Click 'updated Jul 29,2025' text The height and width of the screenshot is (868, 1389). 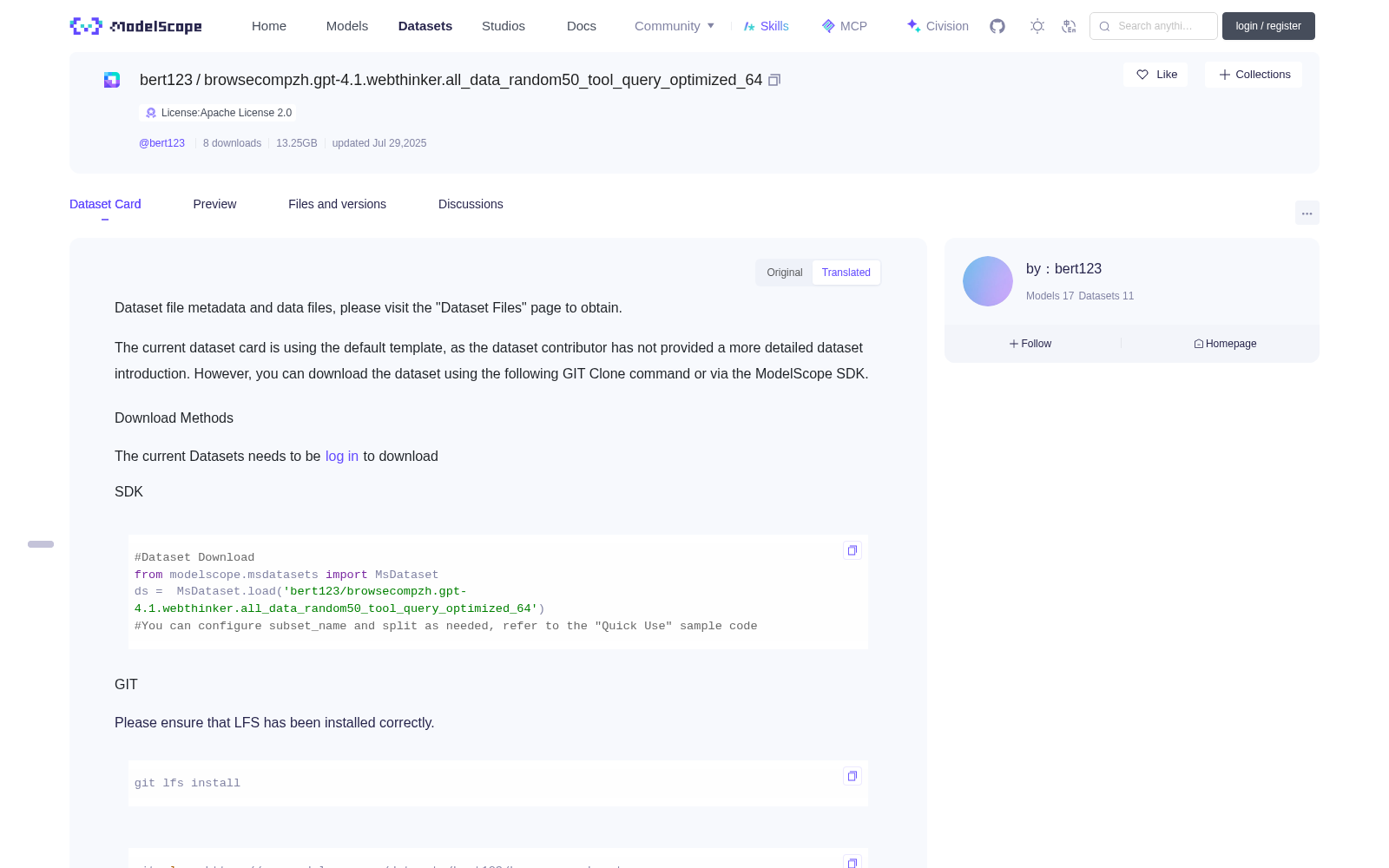click(x=379, y=143)
